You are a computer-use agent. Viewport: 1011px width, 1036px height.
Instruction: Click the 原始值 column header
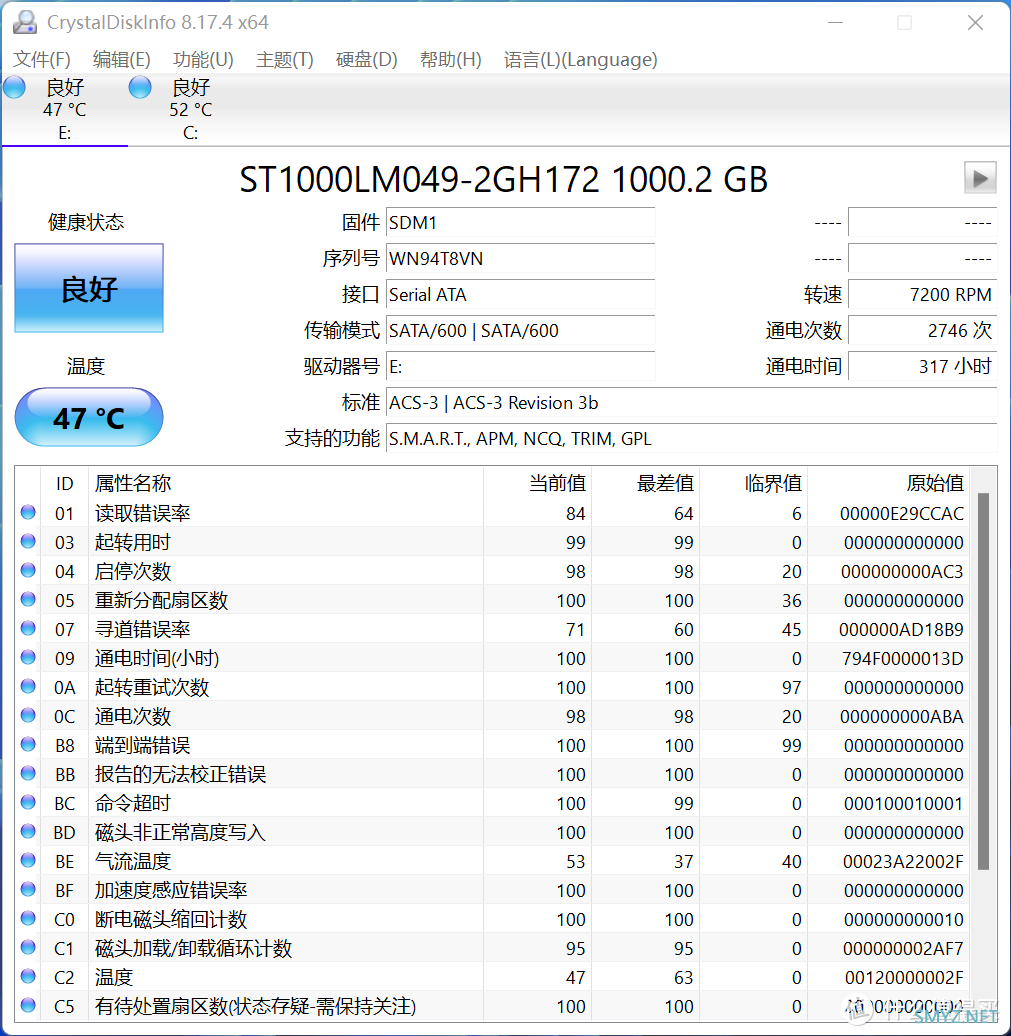tap(888, 484)
